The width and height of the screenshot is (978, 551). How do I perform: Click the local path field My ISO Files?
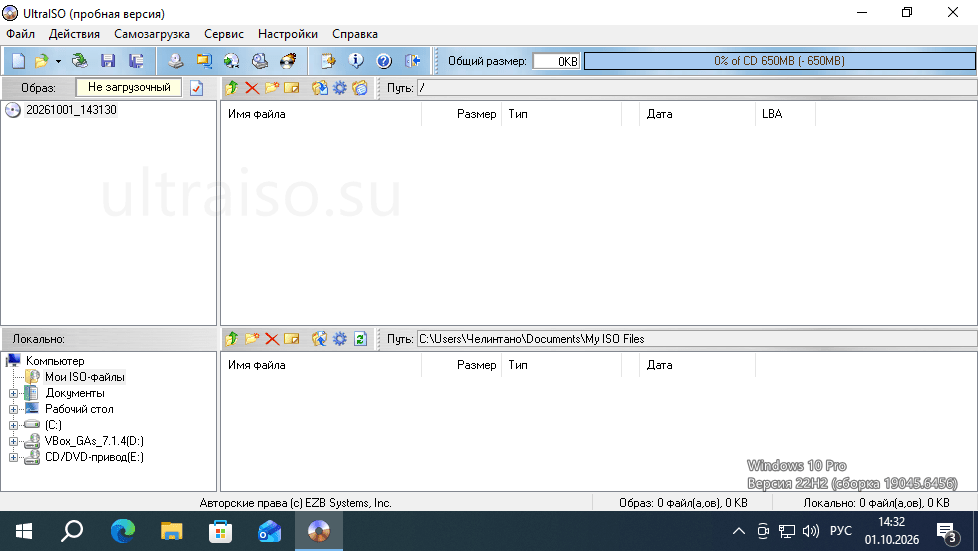coord(696,339)
